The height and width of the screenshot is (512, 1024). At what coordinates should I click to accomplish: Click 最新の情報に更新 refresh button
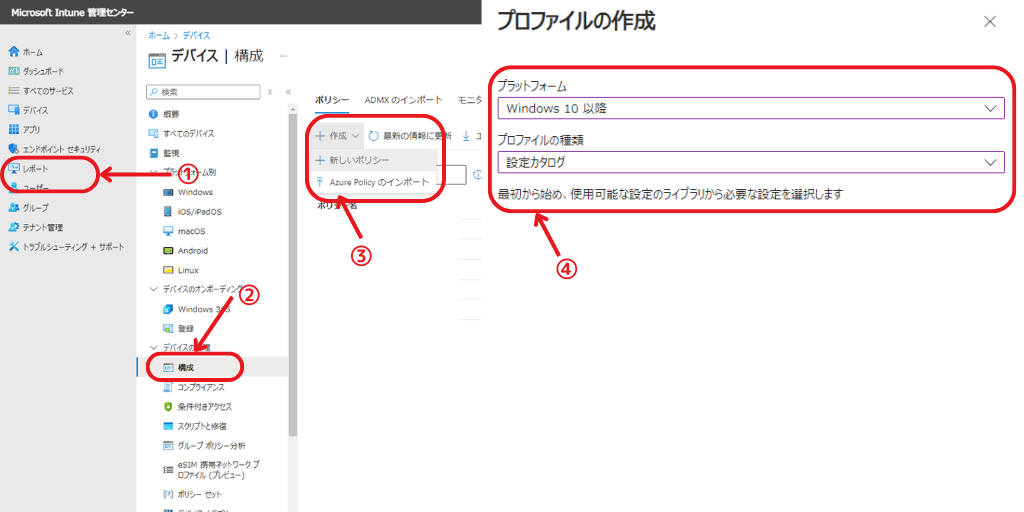pos(410,136)
